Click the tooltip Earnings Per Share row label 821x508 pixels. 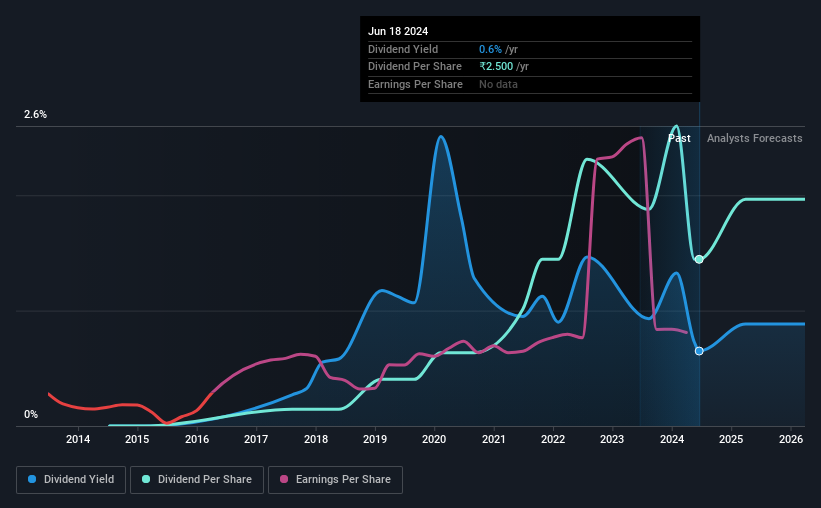(415, 84)
